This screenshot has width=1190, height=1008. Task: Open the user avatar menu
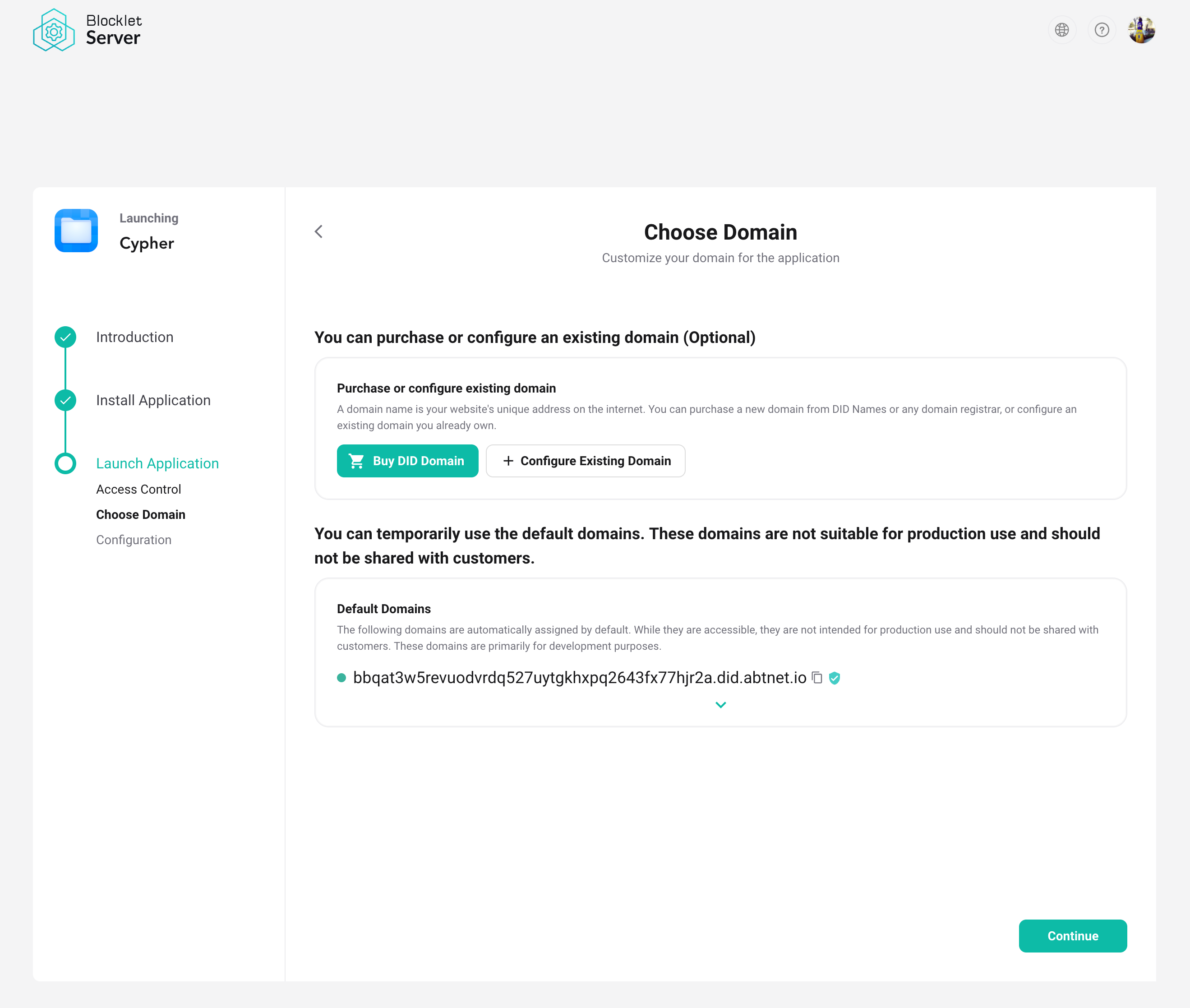click(1141, 30)
